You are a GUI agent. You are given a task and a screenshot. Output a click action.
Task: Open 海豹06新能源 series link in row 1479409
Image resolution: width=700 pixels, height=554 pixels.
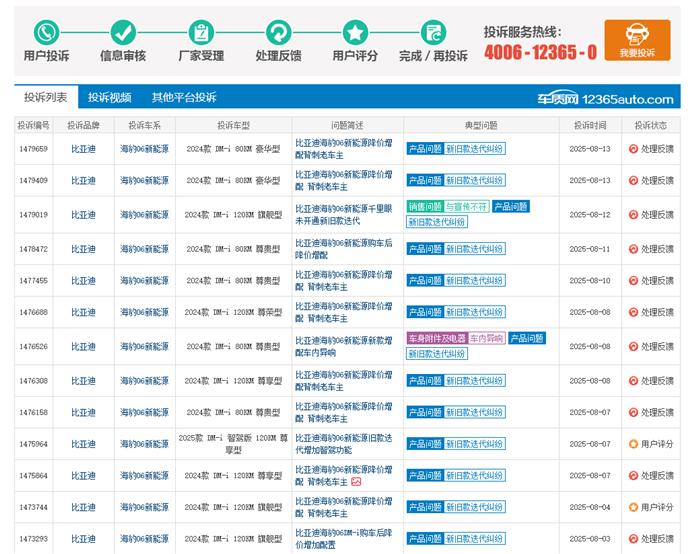pyautogui.click(x=144, y=180)
